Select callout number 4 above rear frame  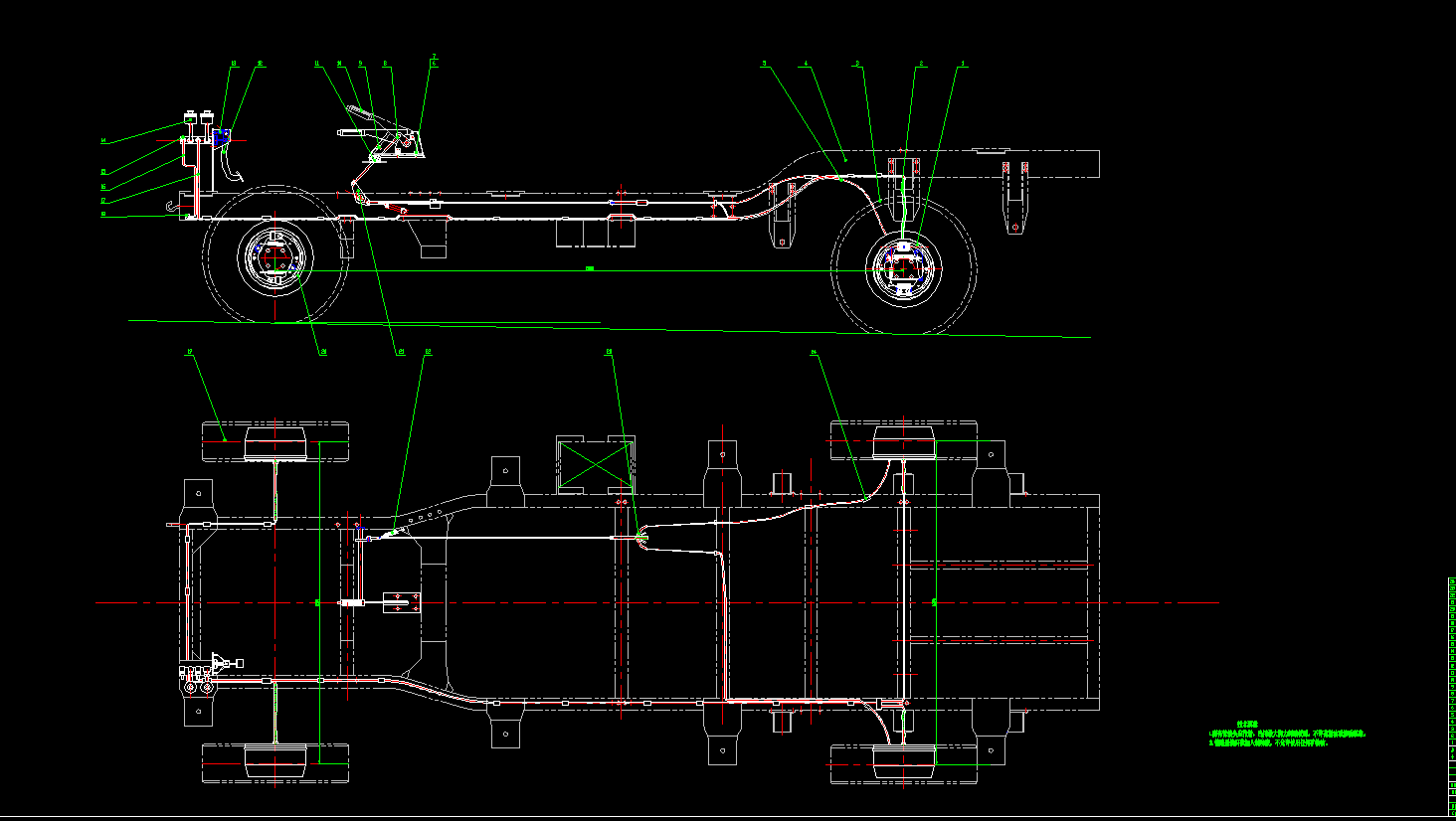click(807, 64)
